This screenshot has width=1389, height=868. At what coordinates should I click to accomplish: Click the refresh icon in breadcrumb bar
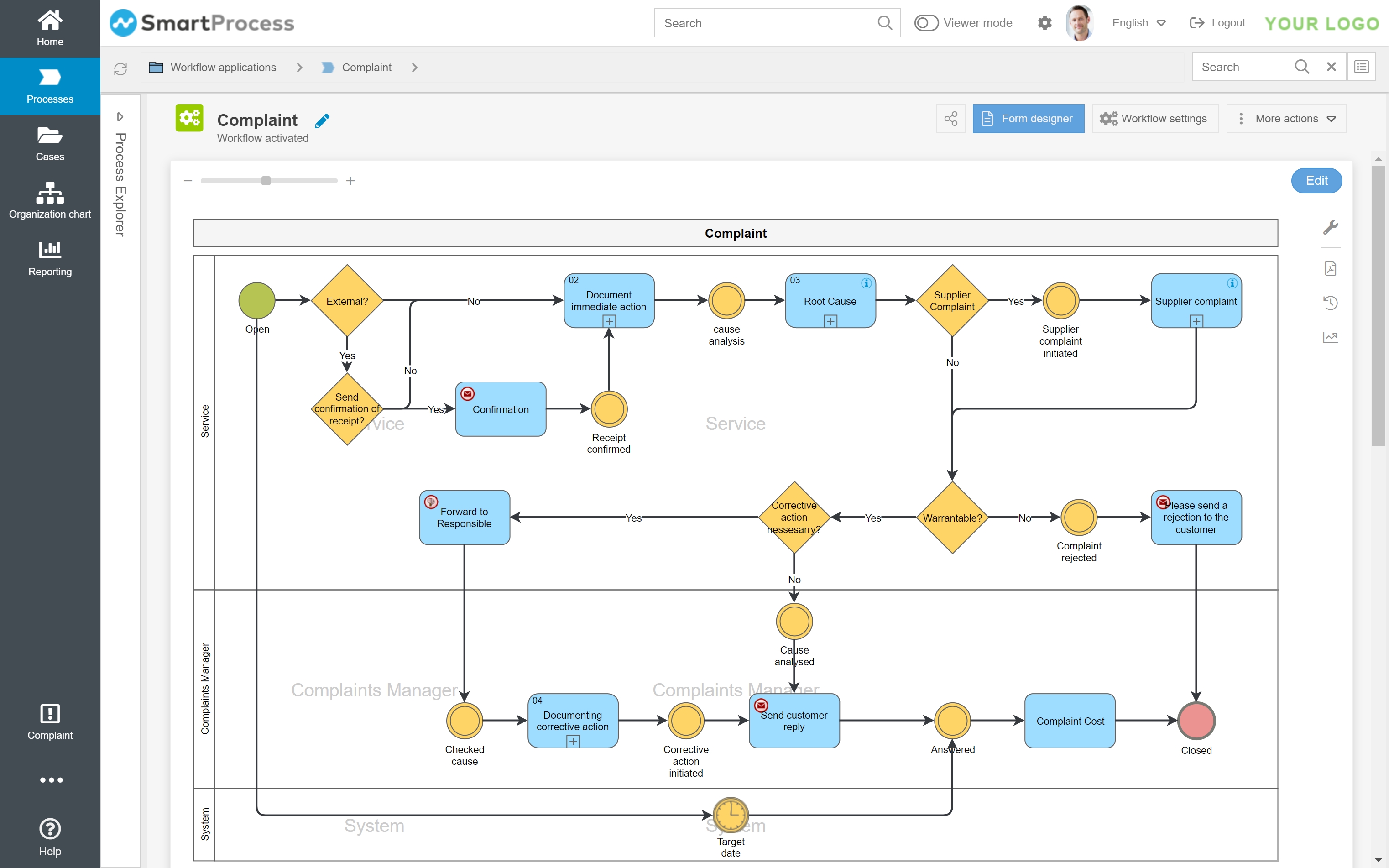[120, 69]
